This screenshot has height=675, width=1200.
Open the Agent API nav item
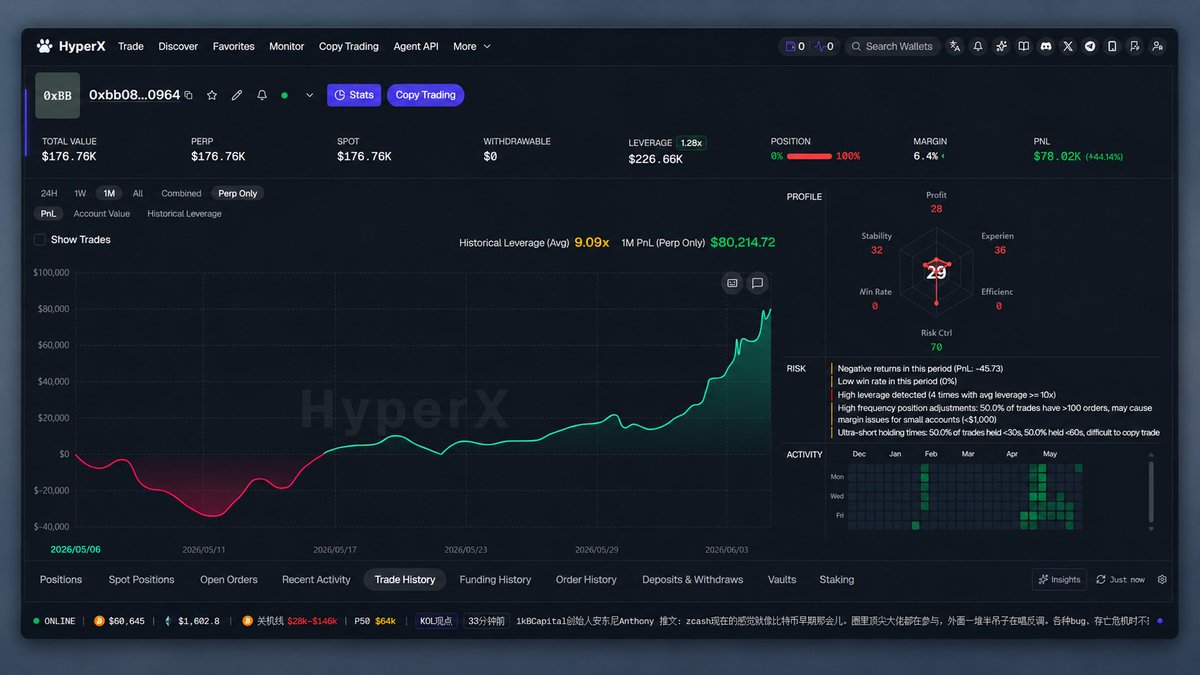click(x=416, y=46)
